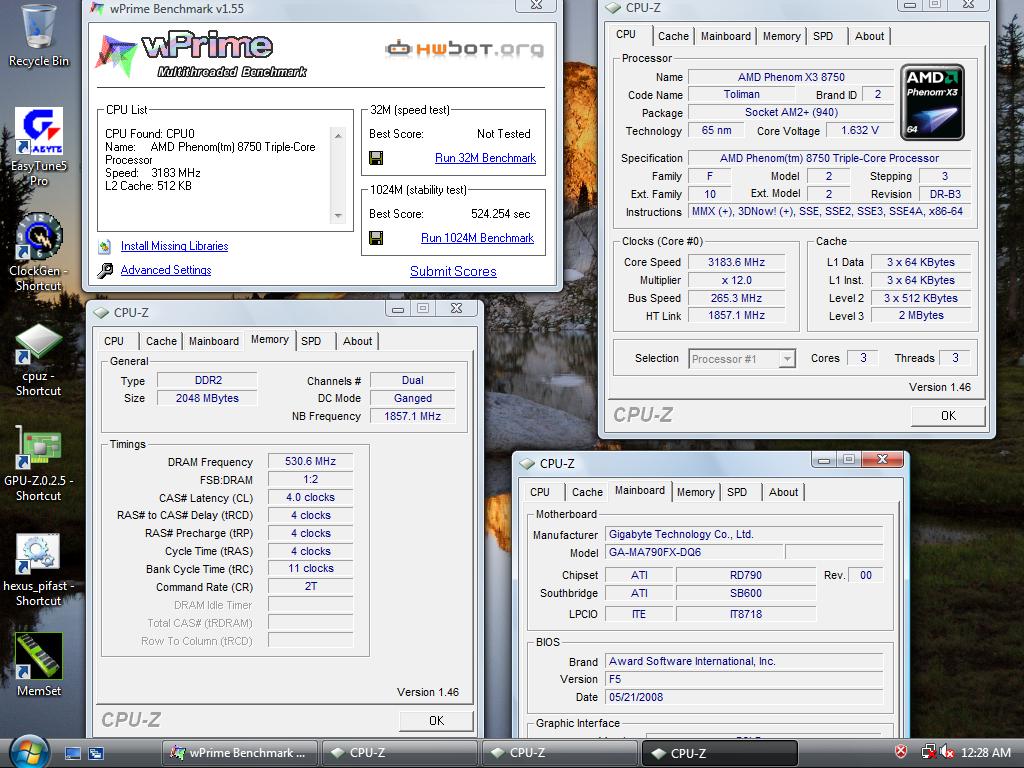Select the first CPU-Z taskbar button
Viewport: 1024px width, 768px height.
click(400, 753)
